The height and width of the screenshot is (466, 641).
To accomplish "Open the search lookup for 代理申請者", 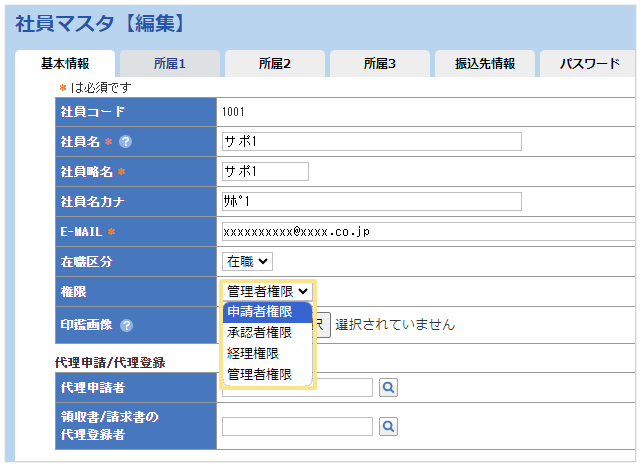I will tap(389, 387).
